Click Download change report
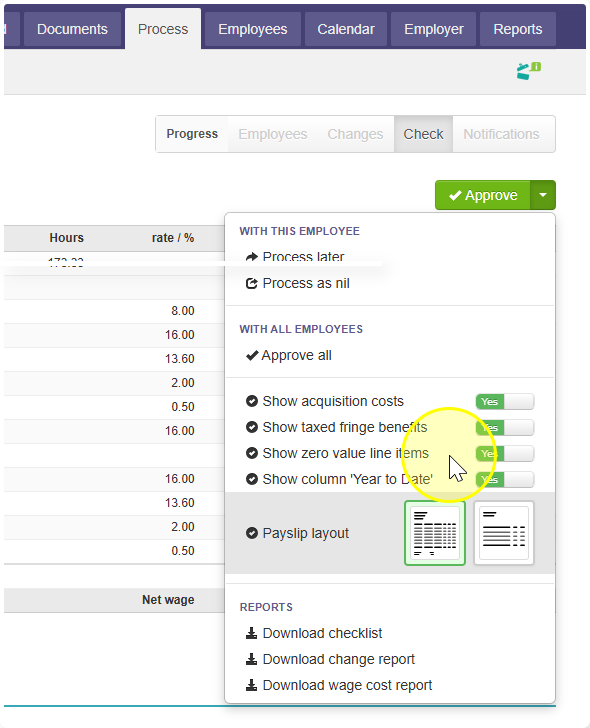Image resolution: width=590 pixels, height=728 pixels. pyautogui.click(x=338, y=659)
